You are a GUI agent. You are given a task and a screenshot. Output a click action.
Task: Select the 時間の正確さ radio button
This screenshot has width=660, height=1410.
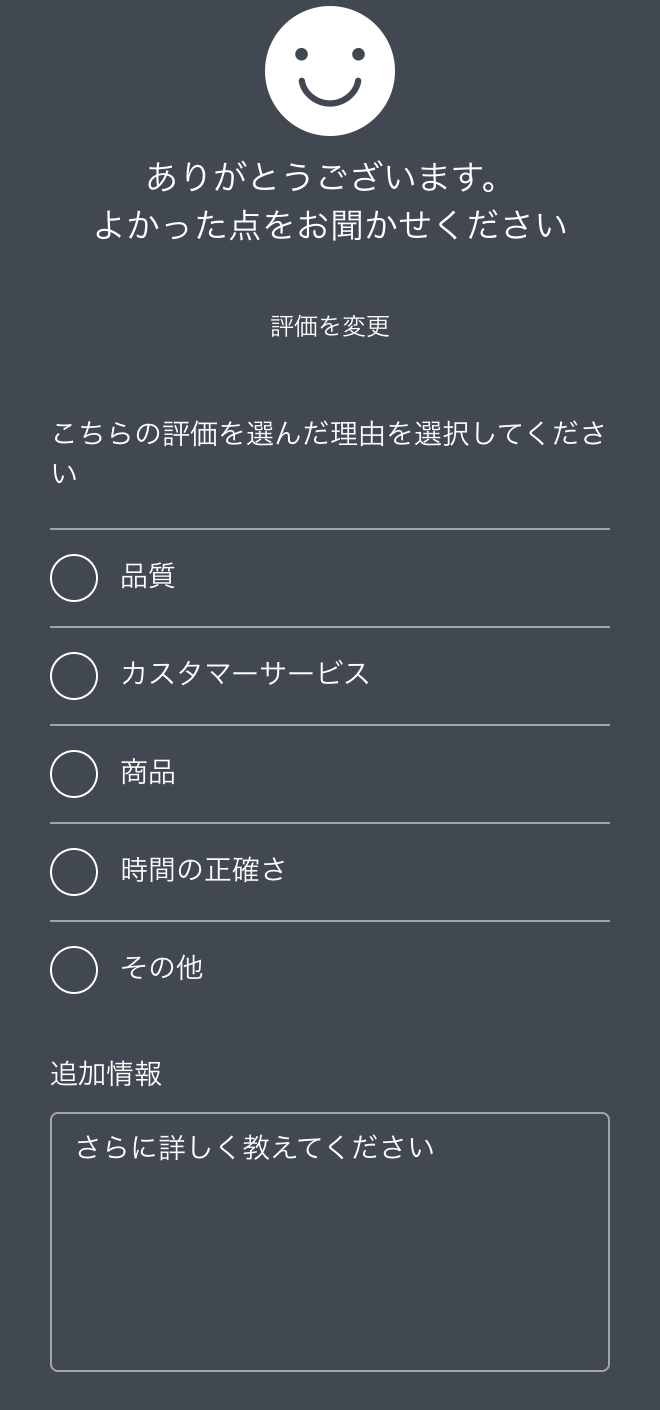click(73, 871)
